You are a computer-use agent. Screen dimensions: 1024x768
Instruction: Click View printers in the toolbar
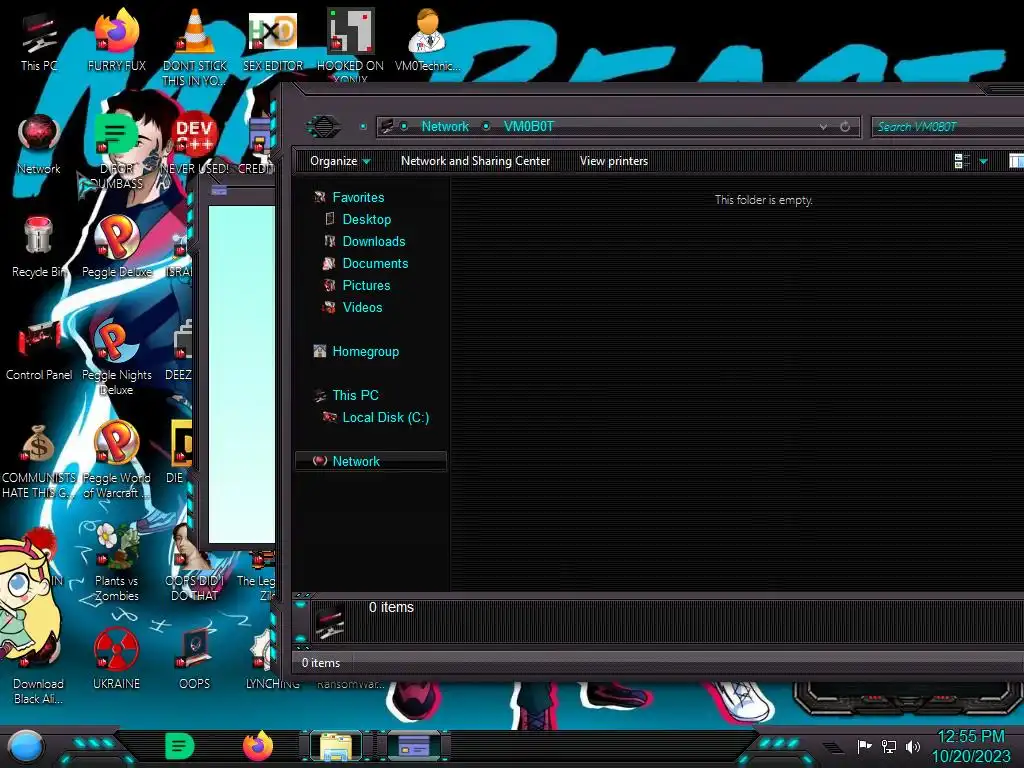coord(614,161)
